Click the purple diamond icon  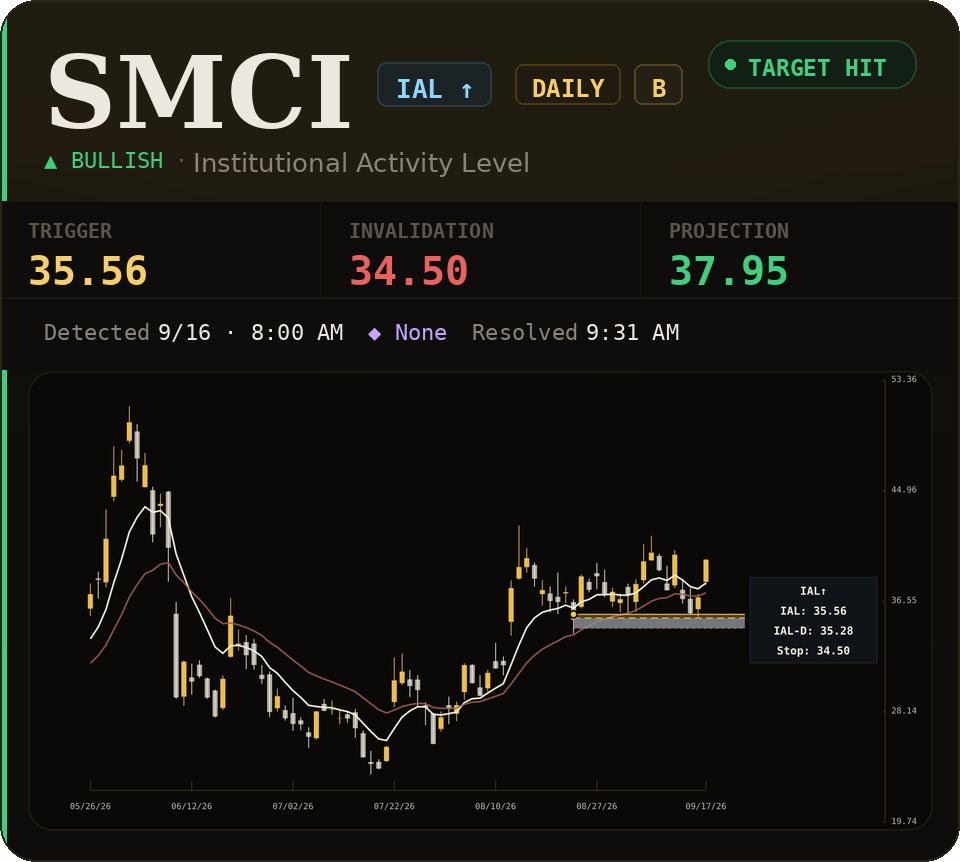(375, 334)
